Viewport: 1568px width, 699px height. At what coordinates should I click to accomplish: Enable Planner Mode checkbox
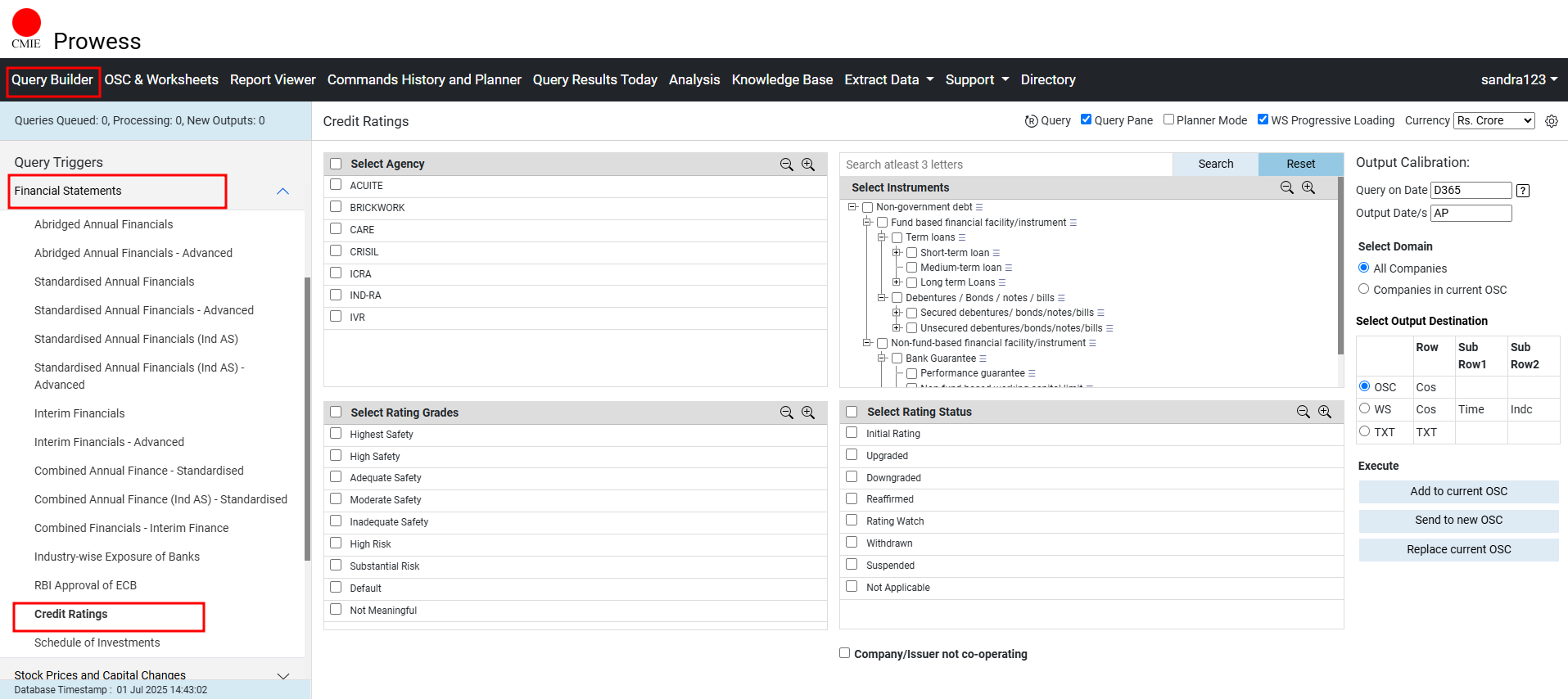click(1168, 120)
